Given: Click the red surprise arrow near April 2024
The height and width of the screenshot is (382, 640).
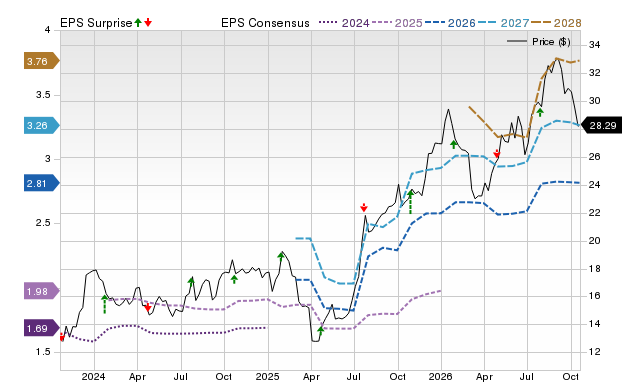Looking at the screenshot, I should [148, 307].
